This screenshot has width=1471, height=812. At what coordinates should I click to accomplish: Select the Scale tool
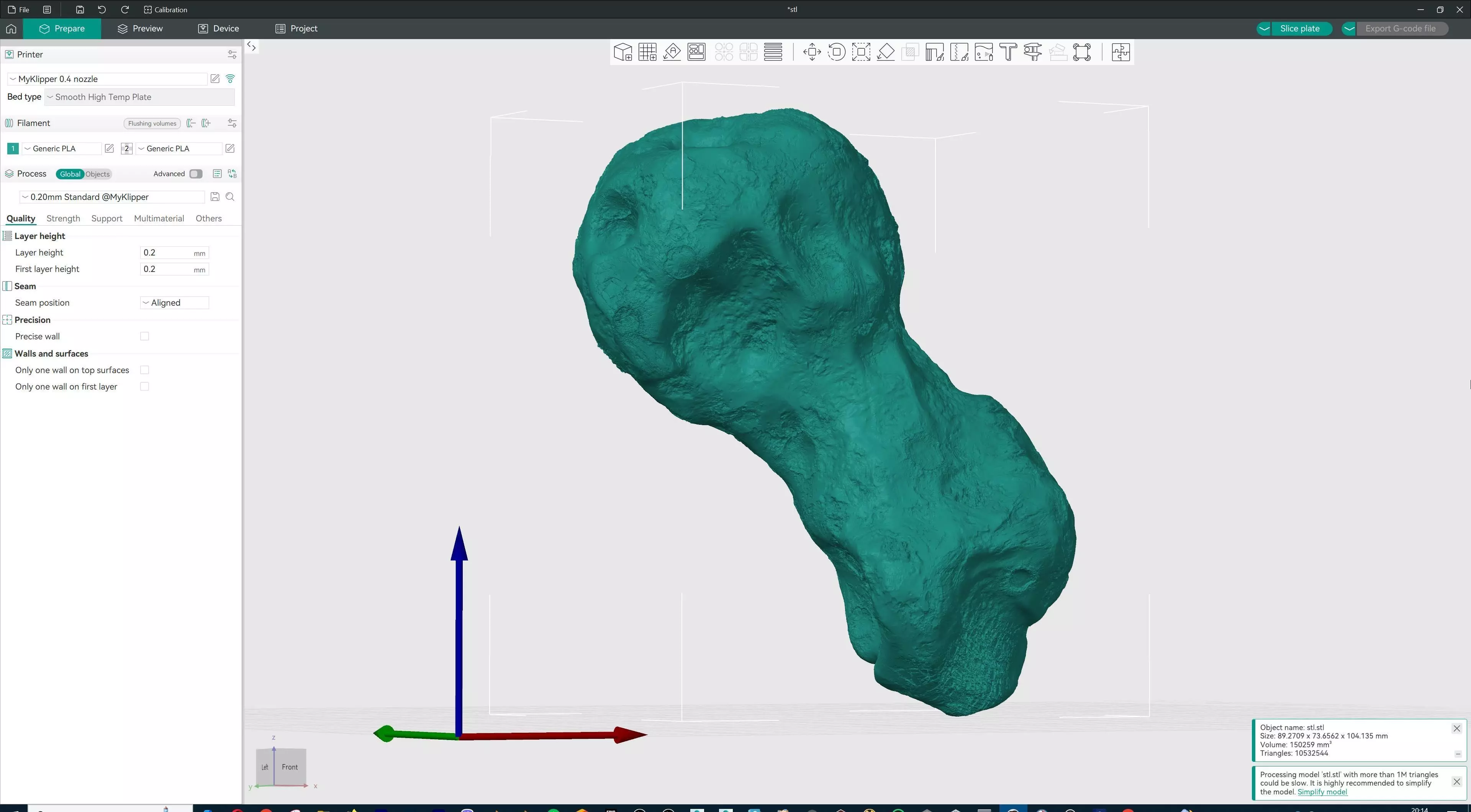pos(861,52)
